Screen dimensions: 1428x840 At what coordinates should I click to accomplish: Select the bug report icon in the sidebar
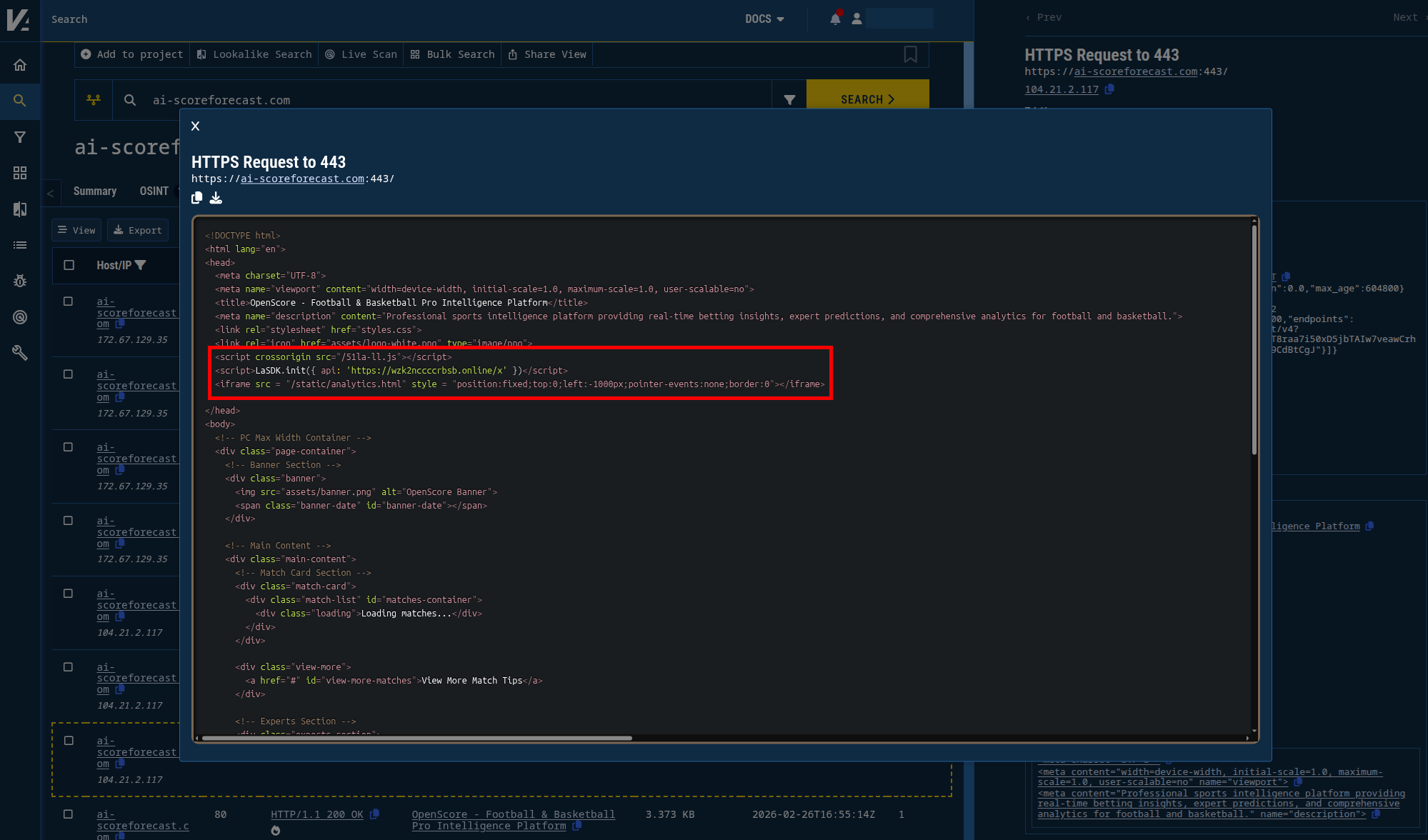pos(20,280)
